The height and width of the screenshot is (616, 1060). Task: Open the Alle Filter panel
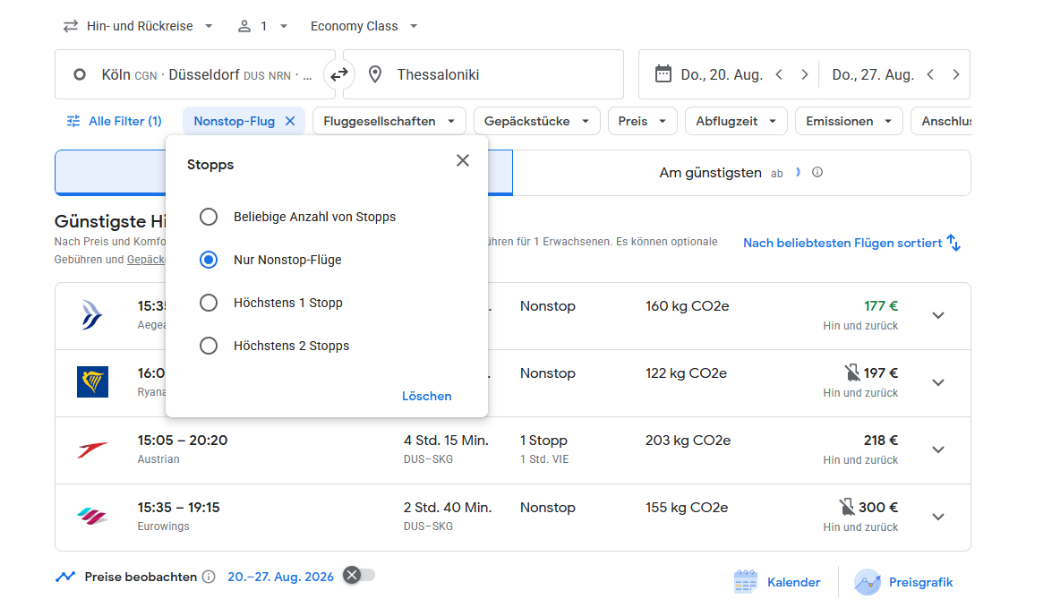coord(114,121)
